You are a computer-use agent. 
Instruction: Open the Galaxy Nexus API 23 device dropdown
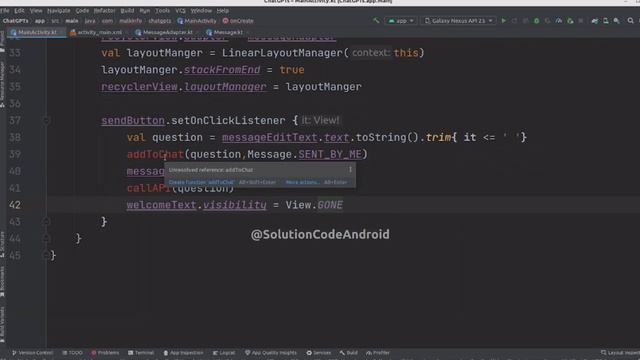click(458, 20)
